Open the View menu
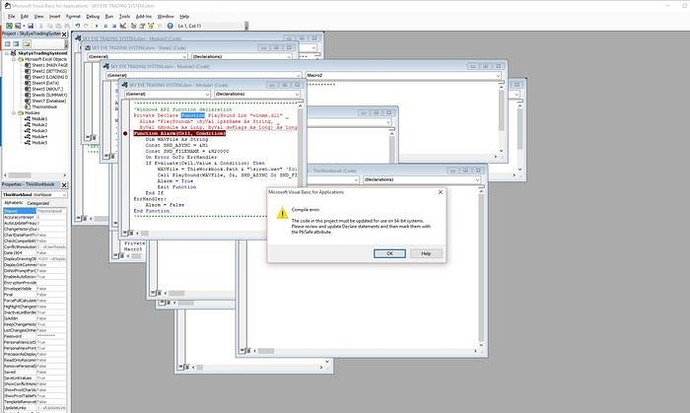Viewport: 690px width, 413px height. [x=39, y=16]
